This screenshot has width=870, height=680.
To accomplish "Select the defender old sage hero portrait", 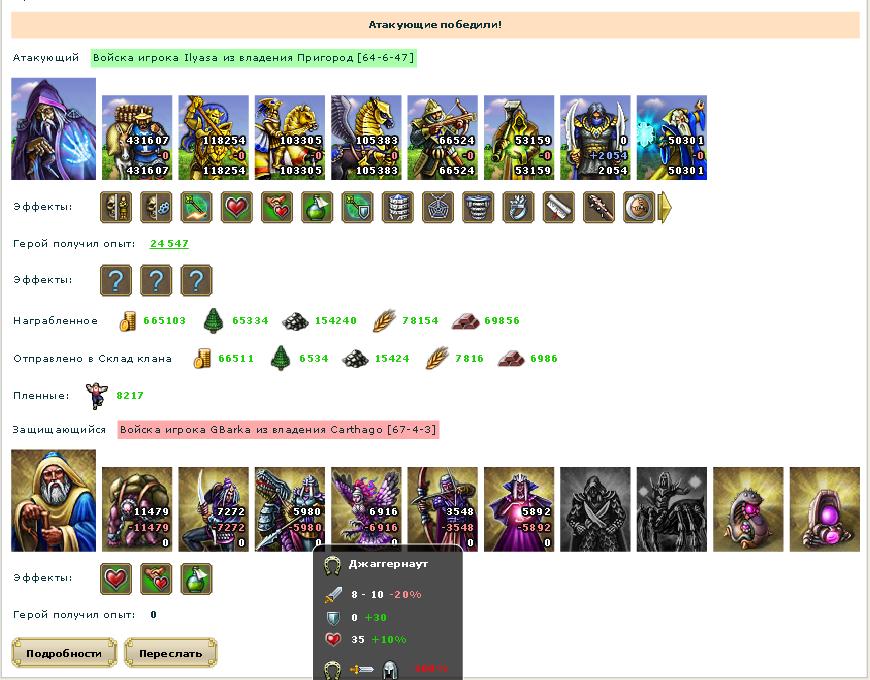I will coord(53,500).
